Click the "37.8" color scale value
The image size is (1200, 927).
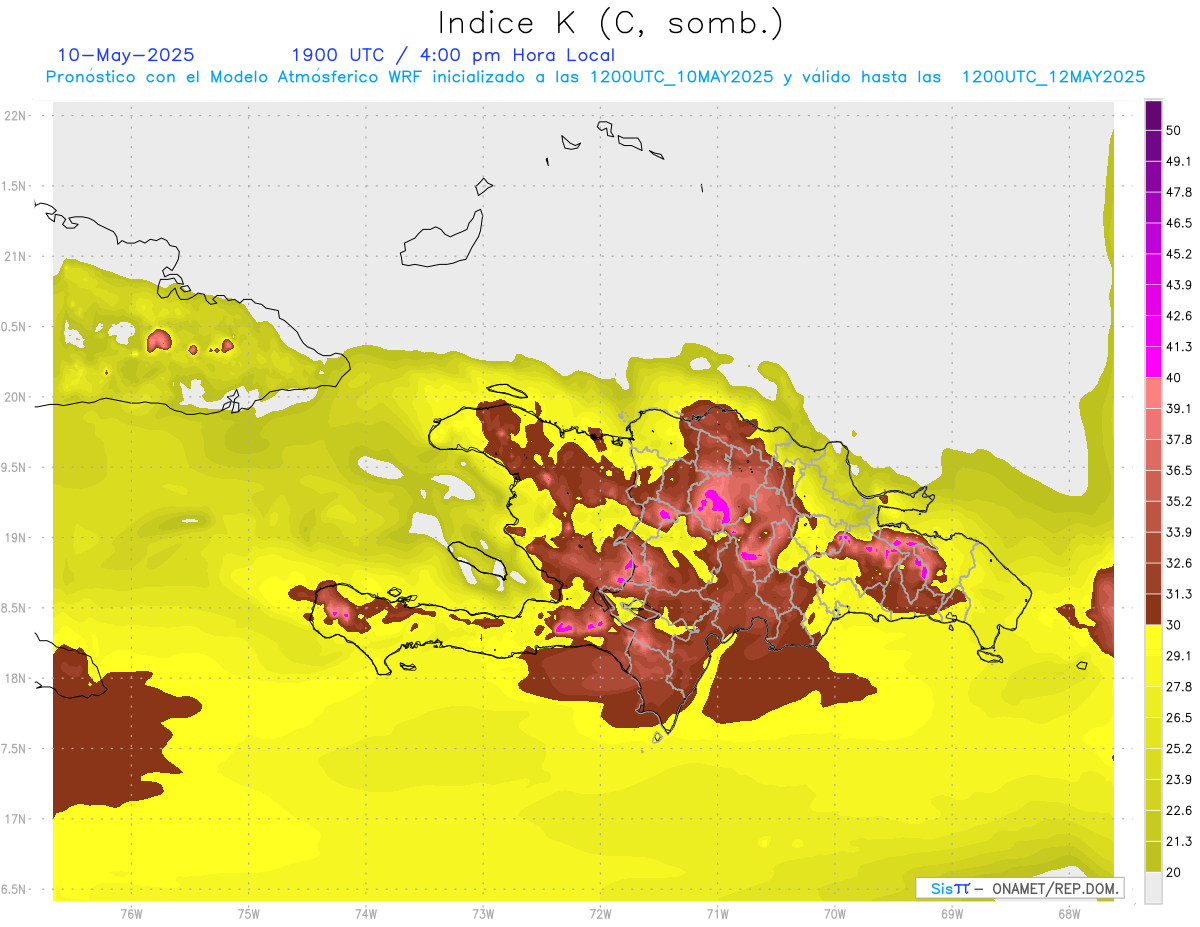click(1179, 439)
